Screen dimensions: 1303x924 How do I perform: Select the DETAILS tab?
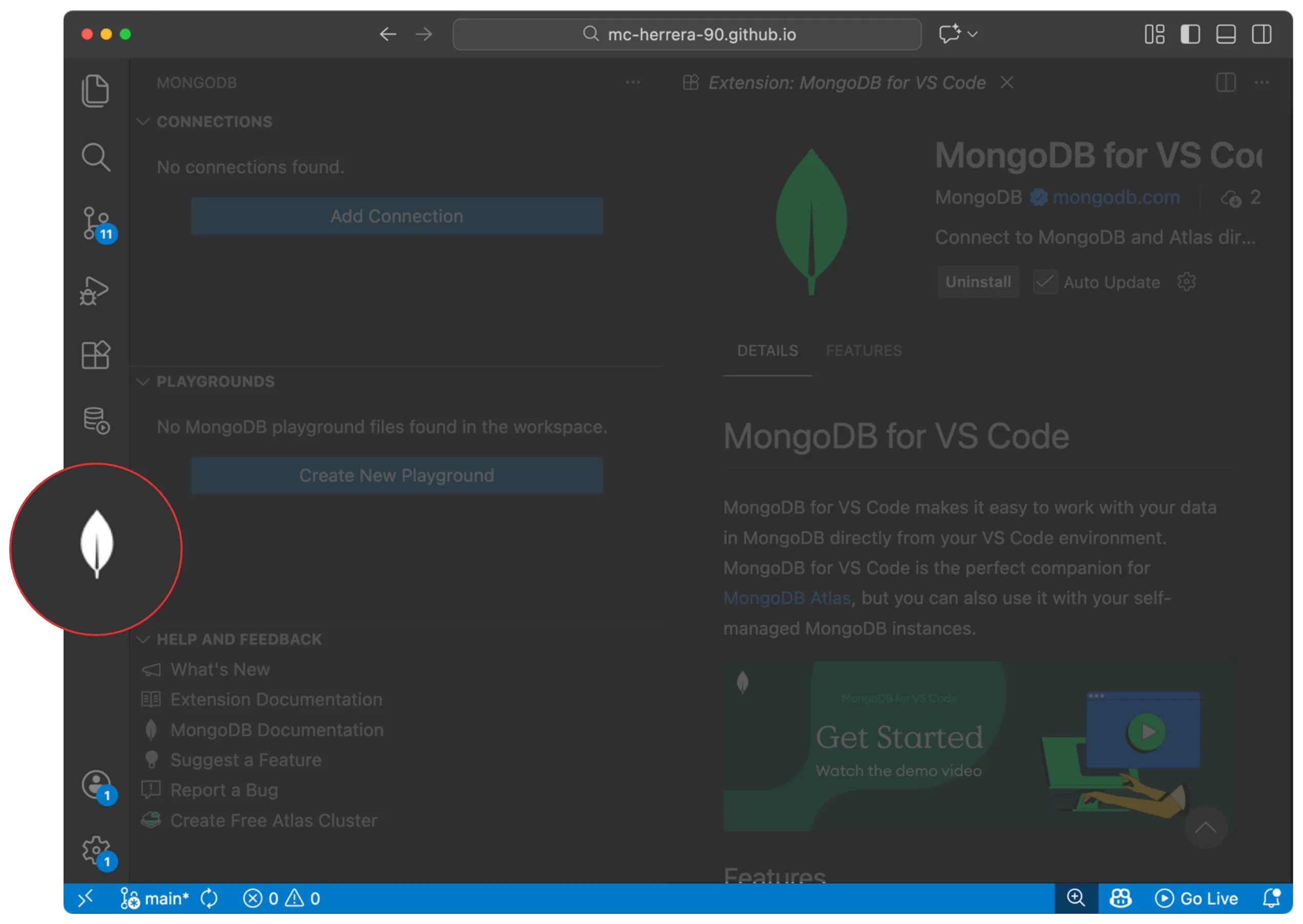[767, 351]
